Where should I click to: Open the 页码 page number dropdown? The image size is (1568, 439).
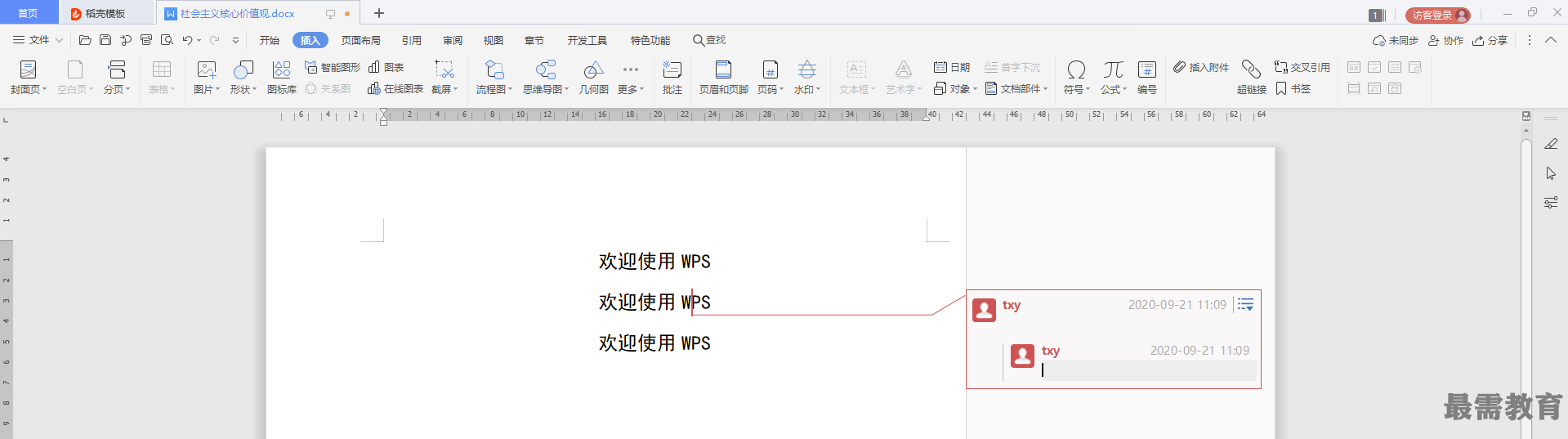click(771, 78)
